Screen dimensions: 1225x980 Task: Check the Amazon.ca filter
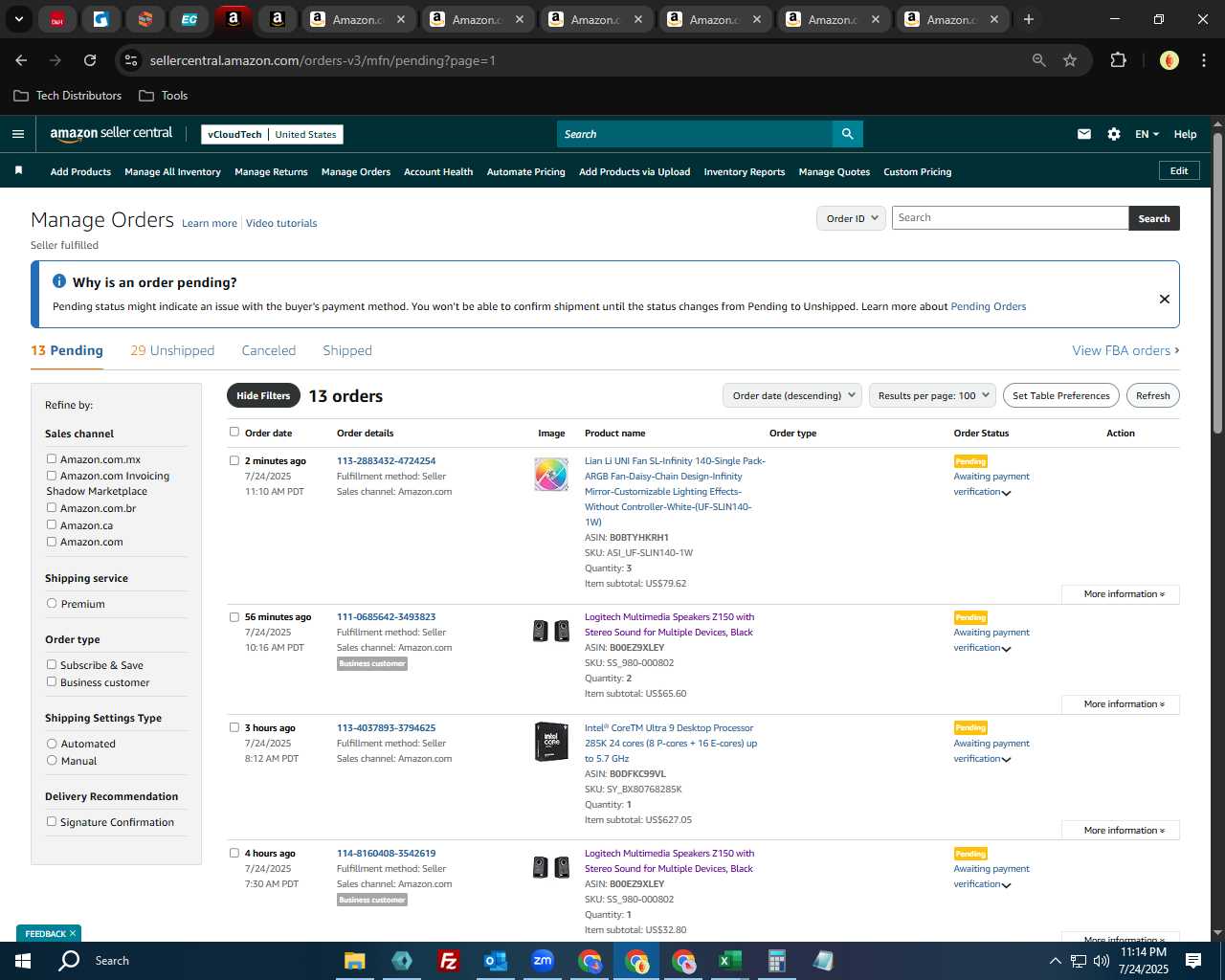coord(52,524)
